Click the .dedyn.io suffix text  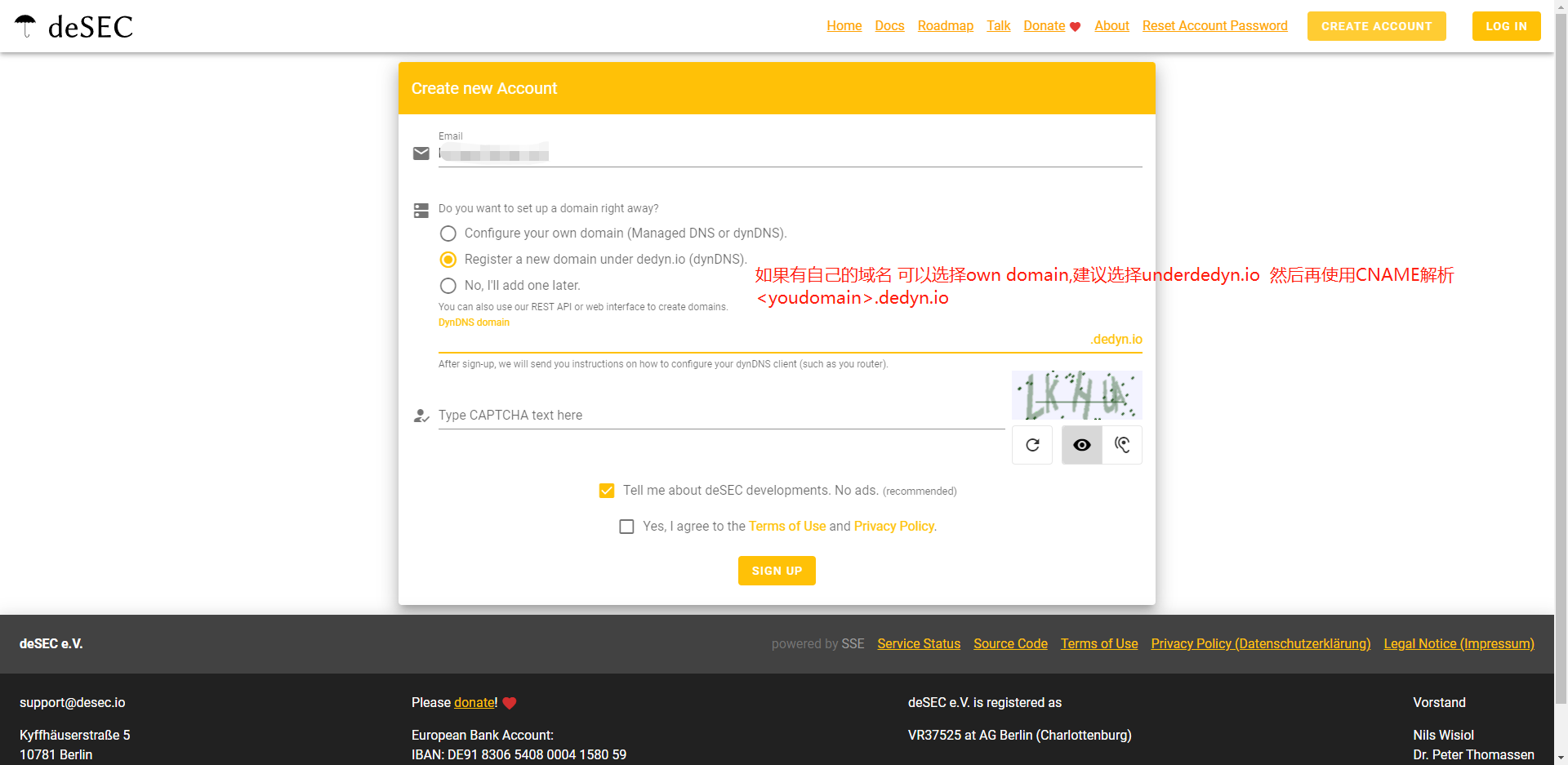point(1116,340)
